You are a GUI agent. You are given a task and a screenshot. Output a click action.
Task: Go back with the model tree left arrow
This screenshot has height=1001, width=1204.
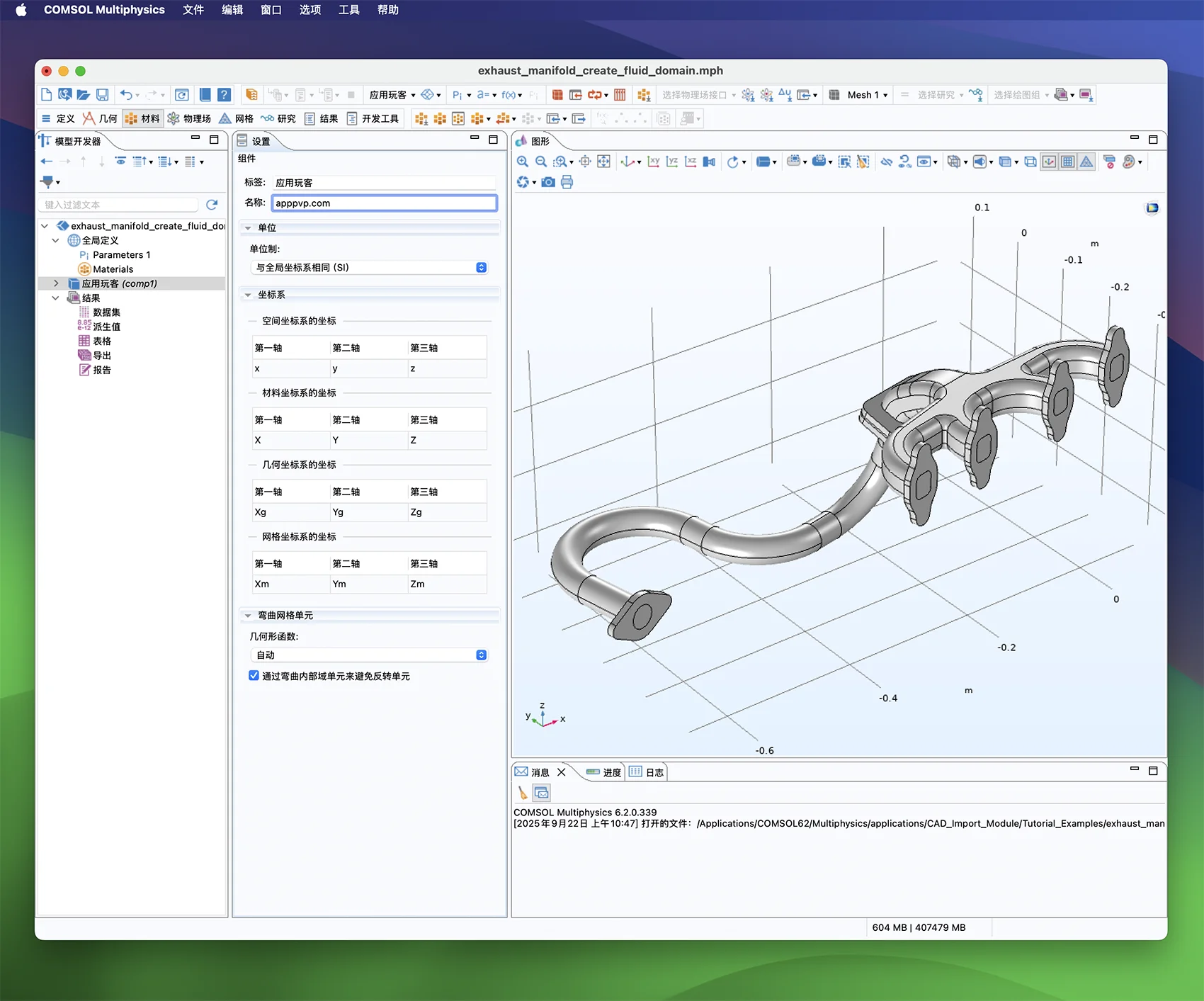tap(47, 162)
